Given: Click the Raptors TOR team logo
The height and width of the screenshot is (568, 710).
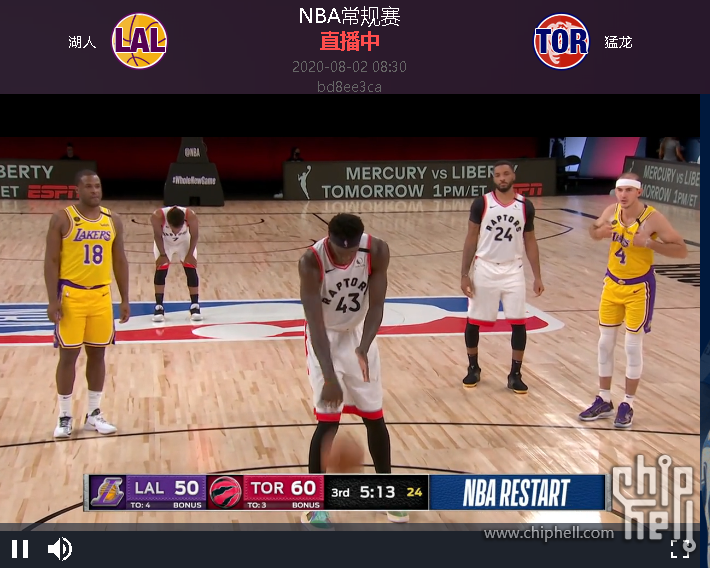Looking at the screenshot, I should 561,41.
